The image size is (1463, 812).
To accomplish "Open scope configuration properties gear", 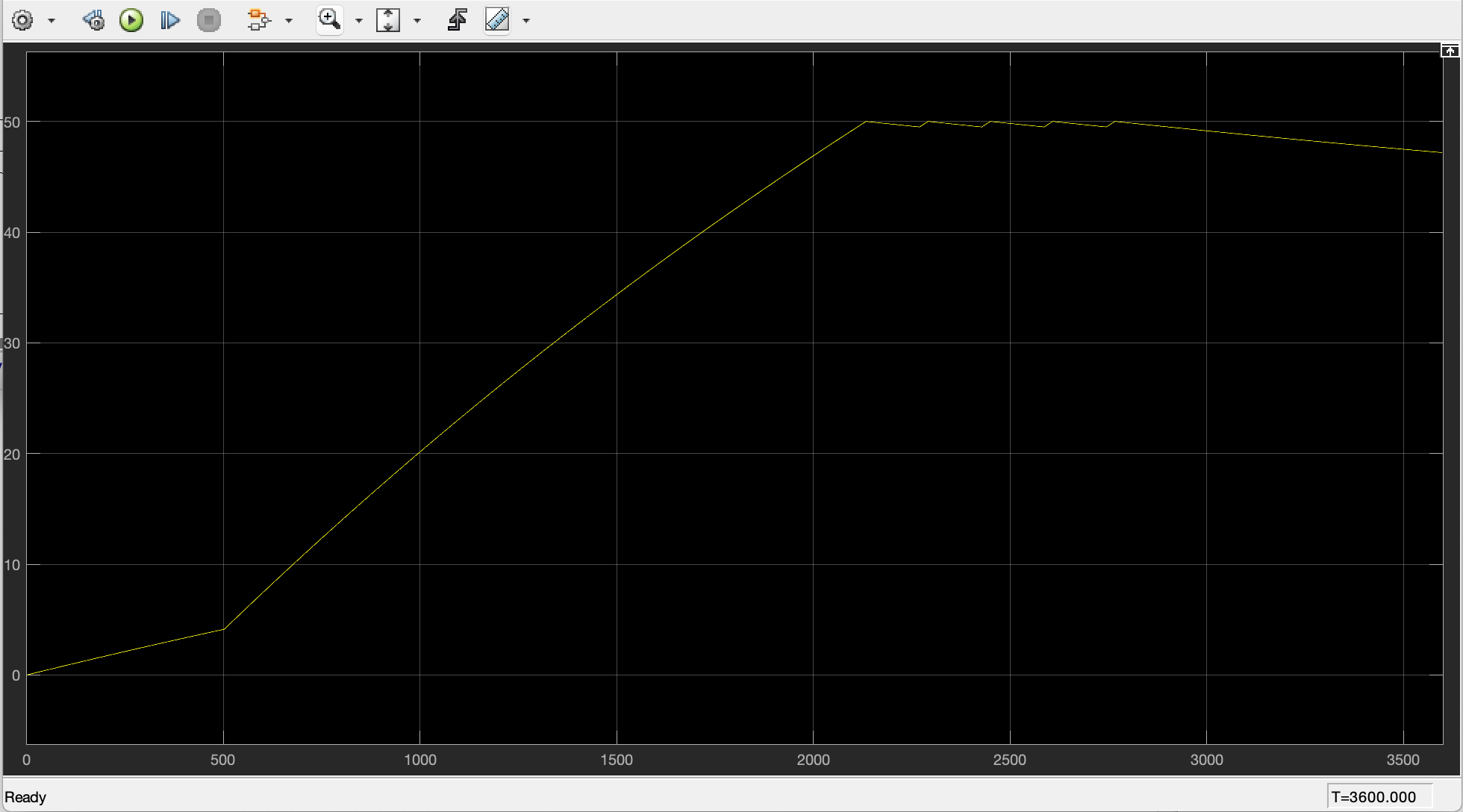I will (22, 20).
